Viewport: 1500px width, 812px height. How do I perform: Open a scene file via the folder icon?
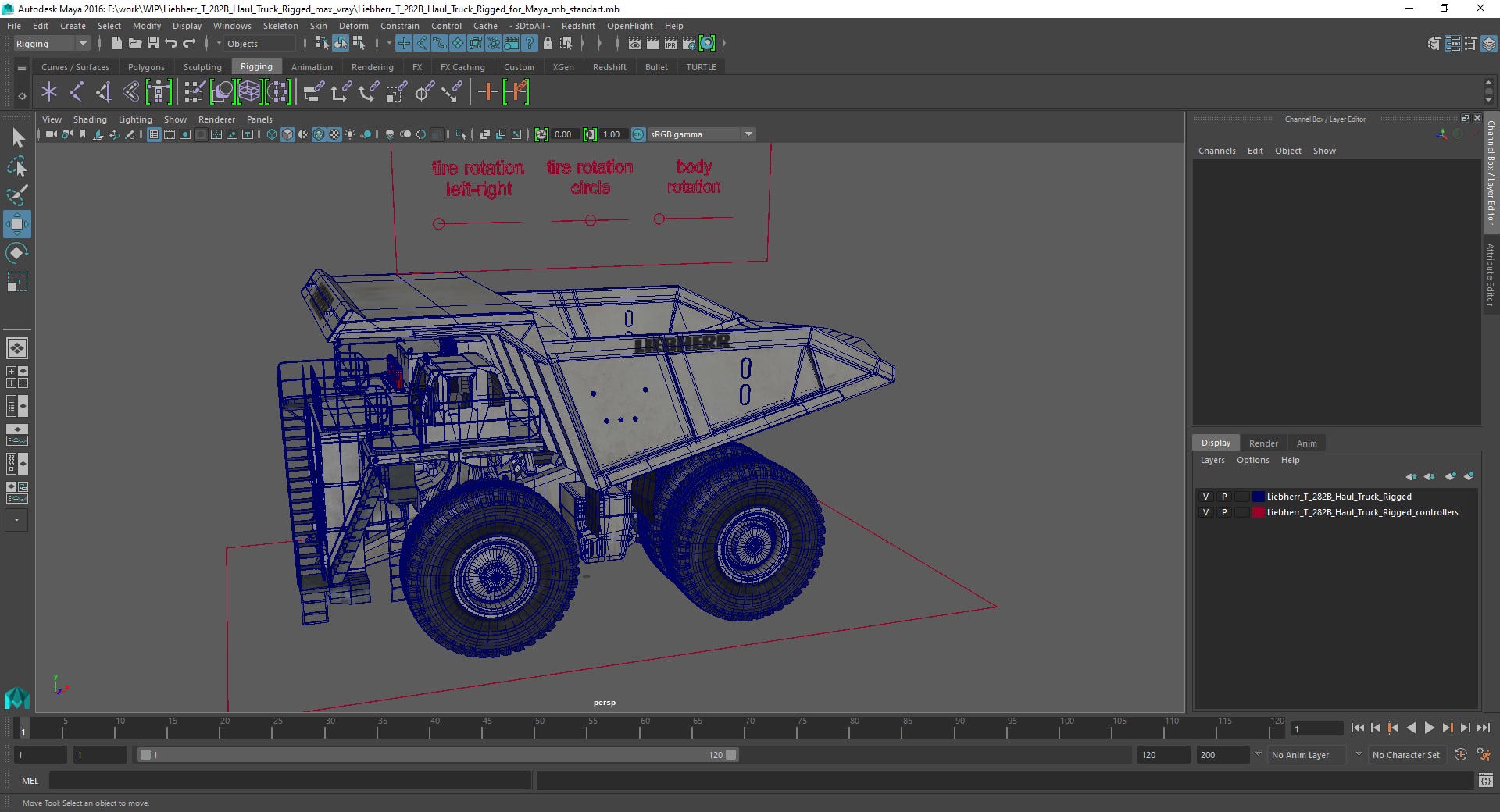coord(134,44)
